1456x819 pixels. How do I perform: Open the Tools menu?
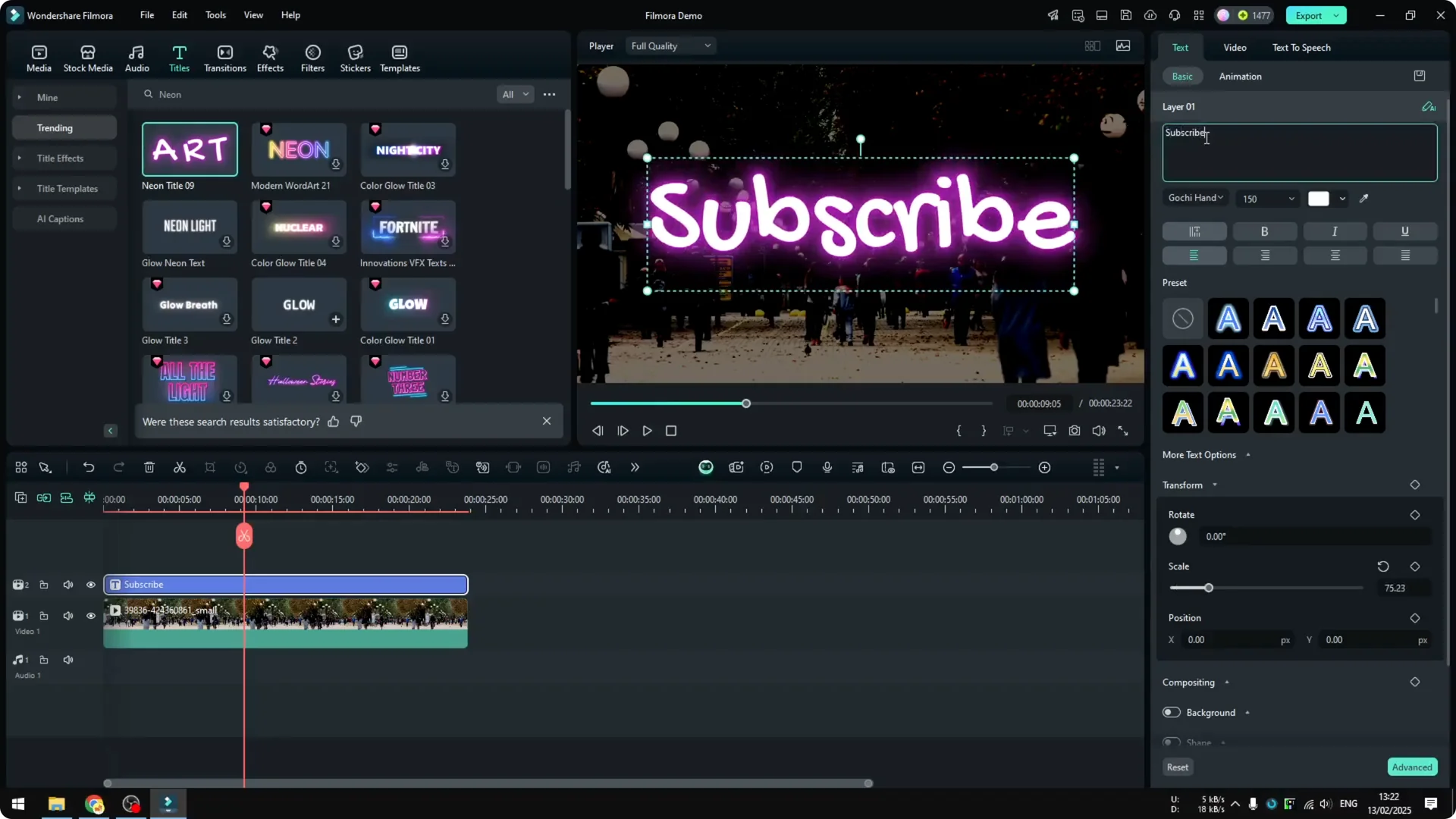215,15
